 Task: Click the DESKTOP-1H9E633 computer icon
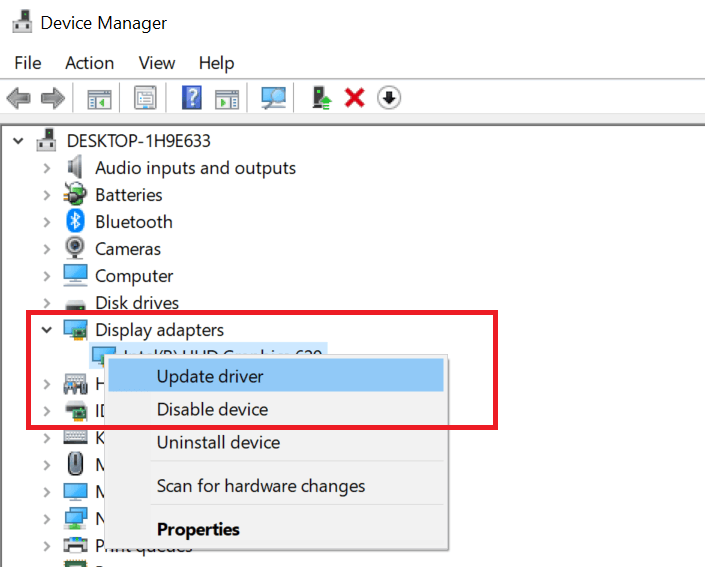click(46, 140)
